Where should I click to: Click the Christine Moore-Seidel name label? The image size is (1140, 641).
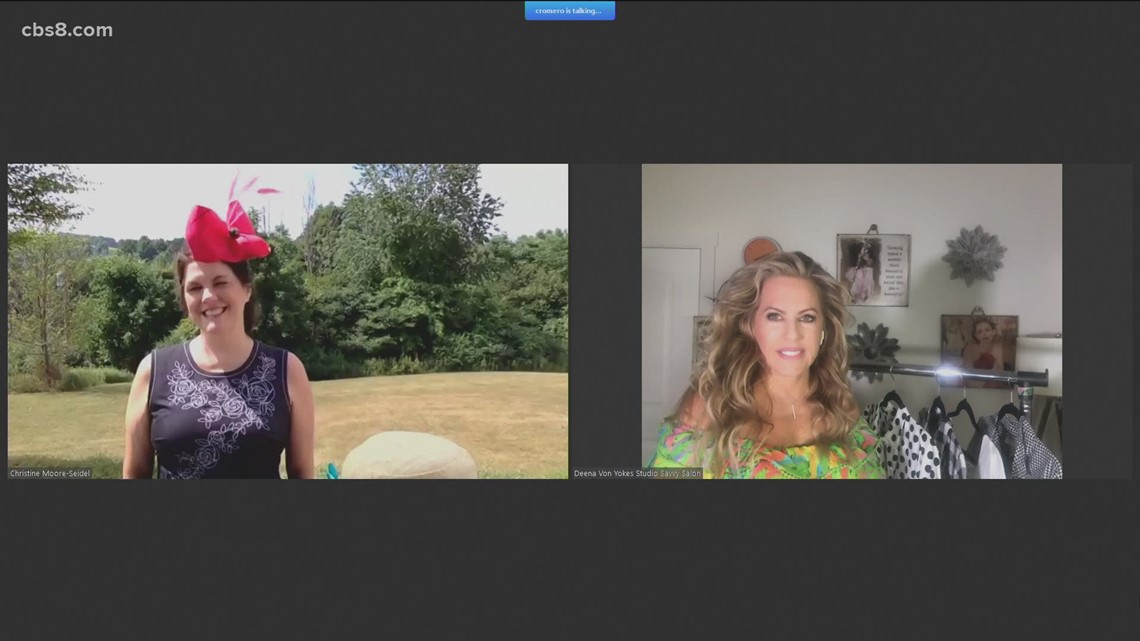pos(50,473)
